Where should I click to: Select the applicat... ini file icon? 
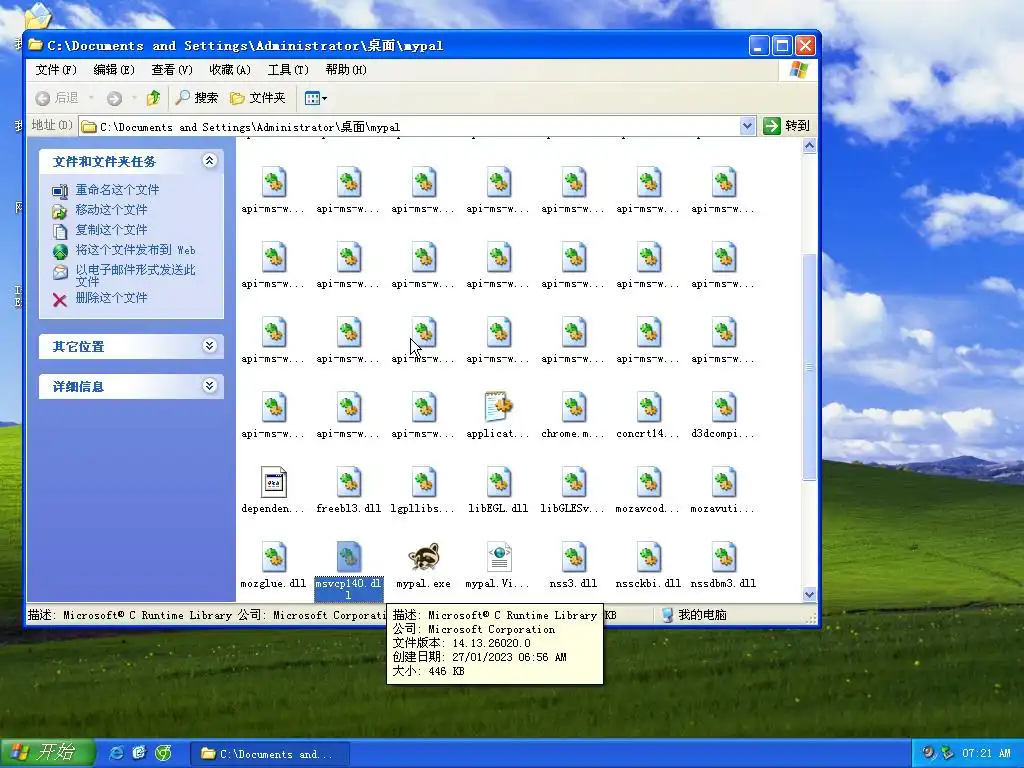click(x=499, y=407)
